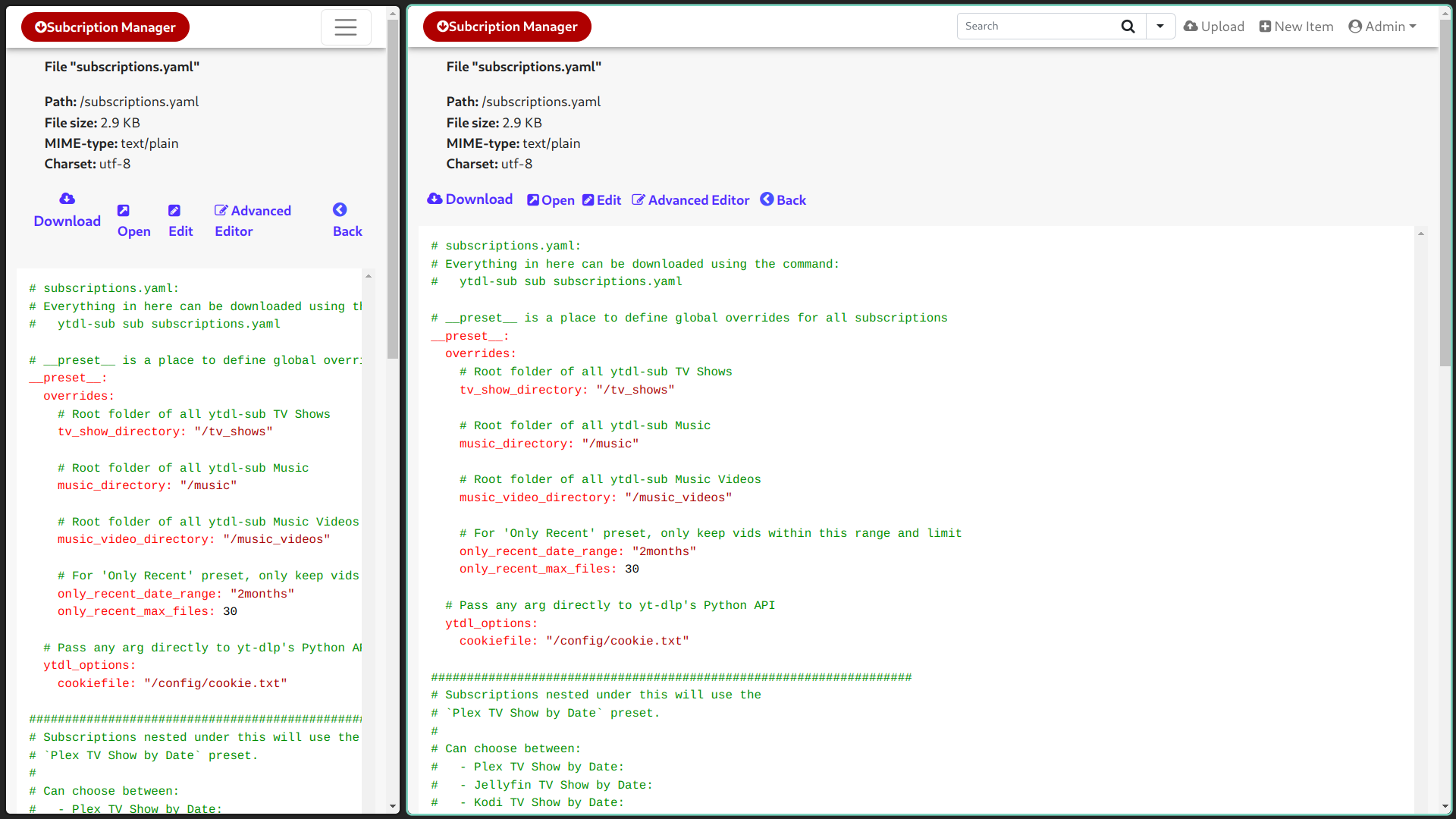
Task: Click the Back arrow icon in left pane
Action: (340, 210)
